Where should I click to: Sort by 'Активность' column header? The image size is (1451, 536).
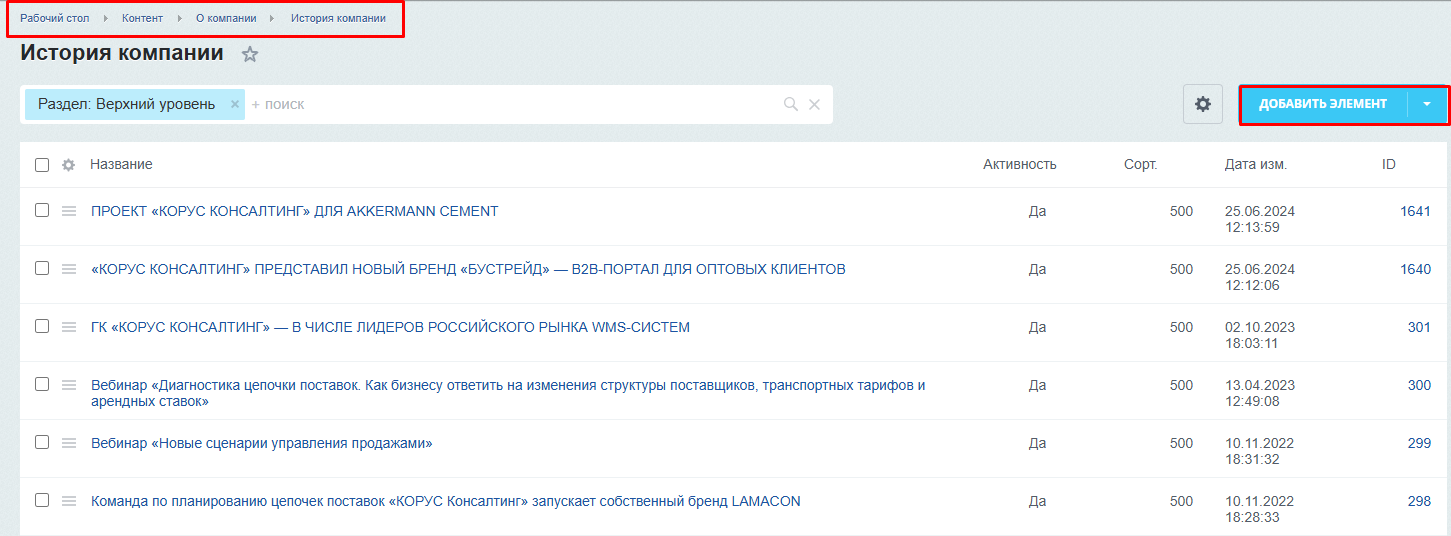1019,164
